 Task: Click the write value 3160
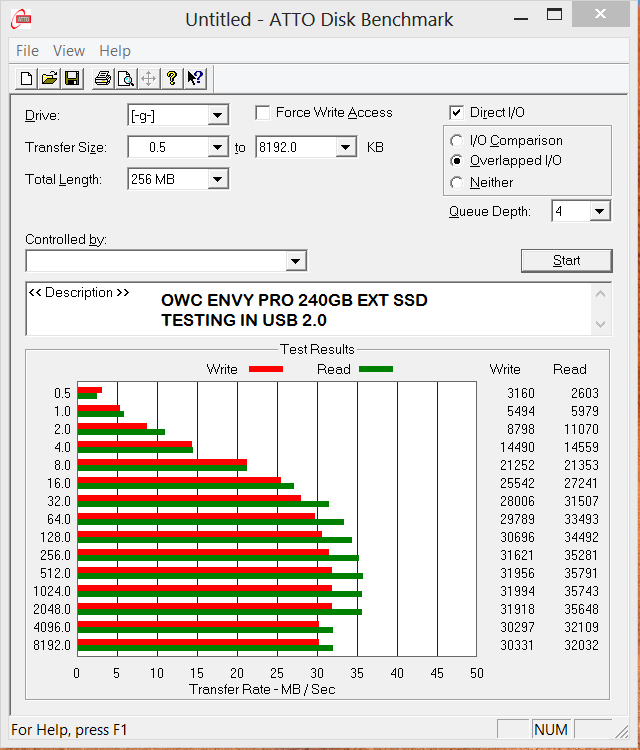[520, 393]
